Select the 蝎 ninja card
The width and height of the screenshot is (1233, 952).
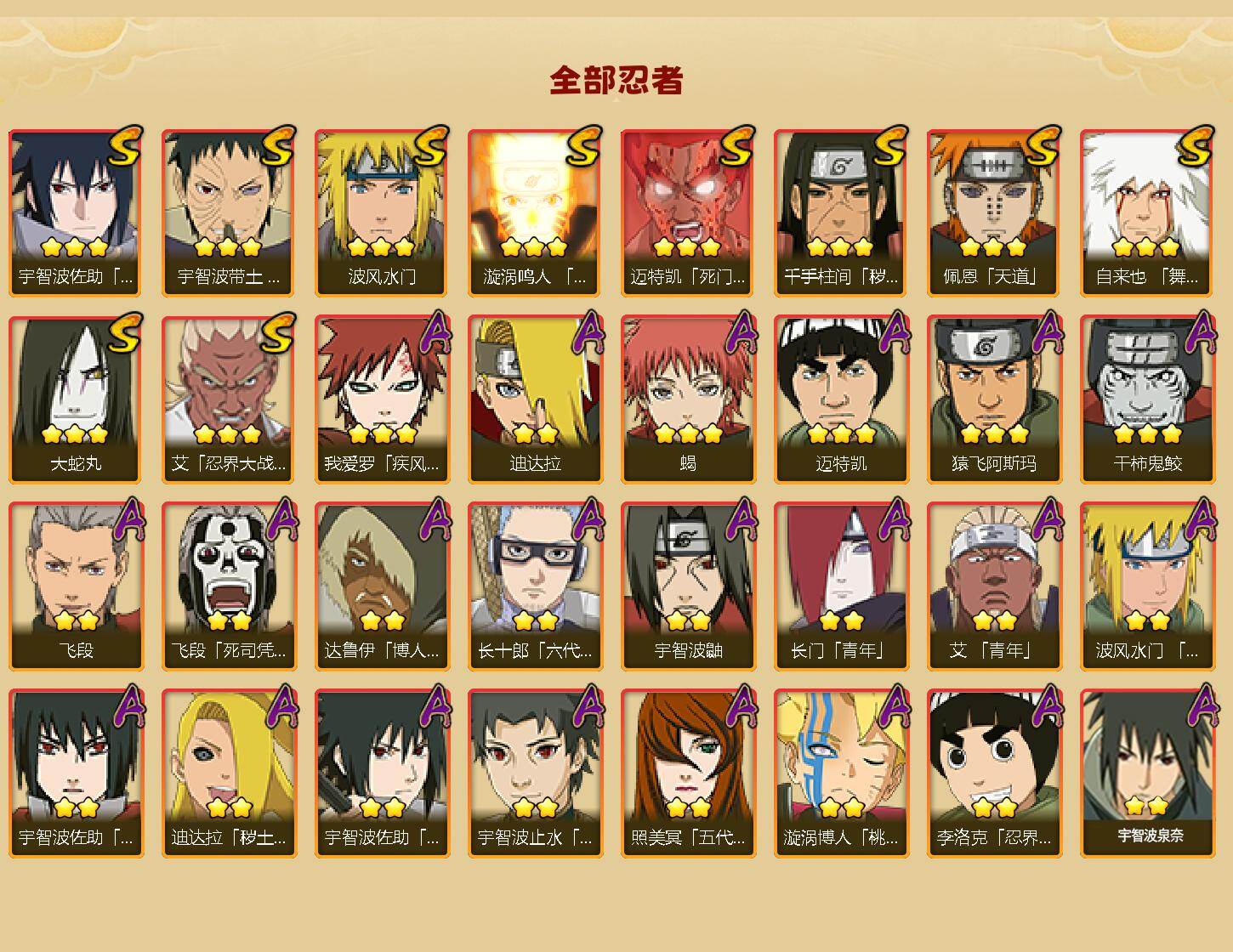(x=688, y=399)
